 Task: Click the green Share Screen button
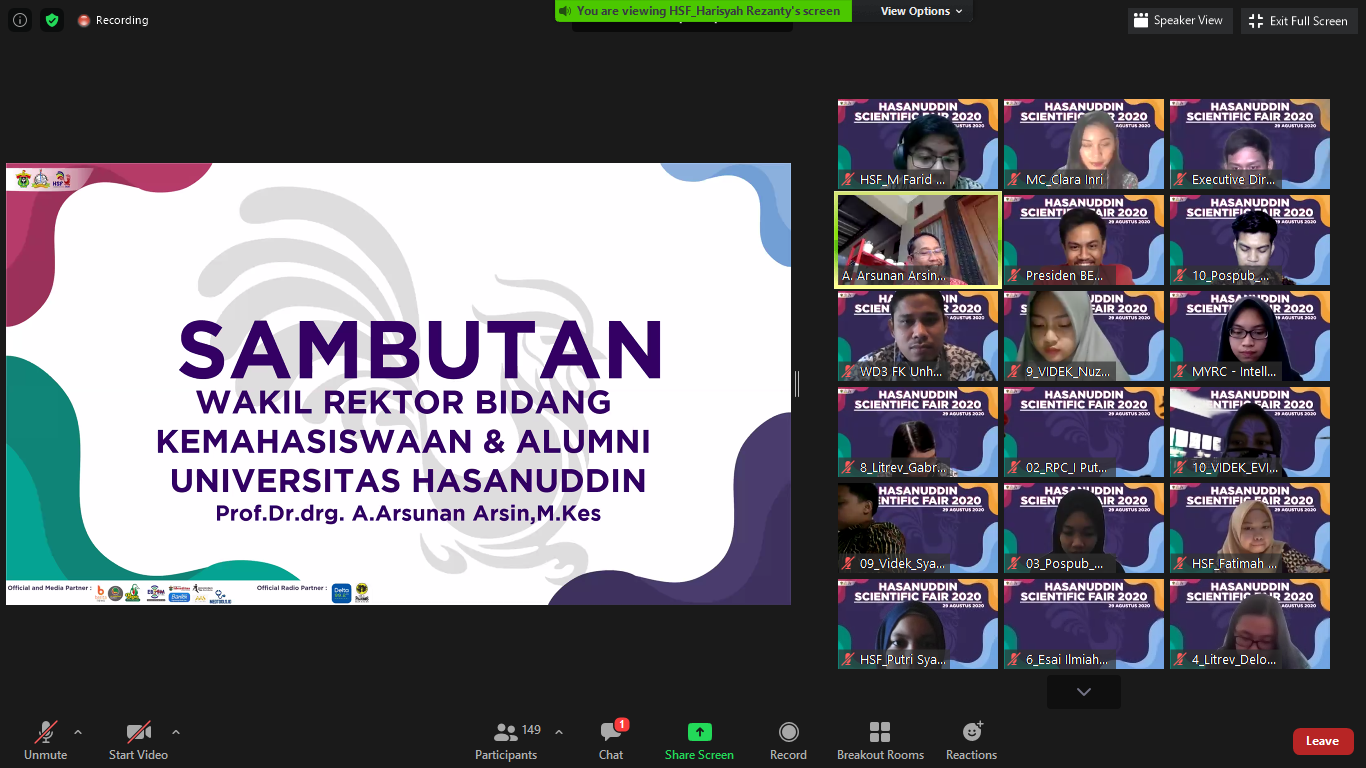click(x=699, y=741)
